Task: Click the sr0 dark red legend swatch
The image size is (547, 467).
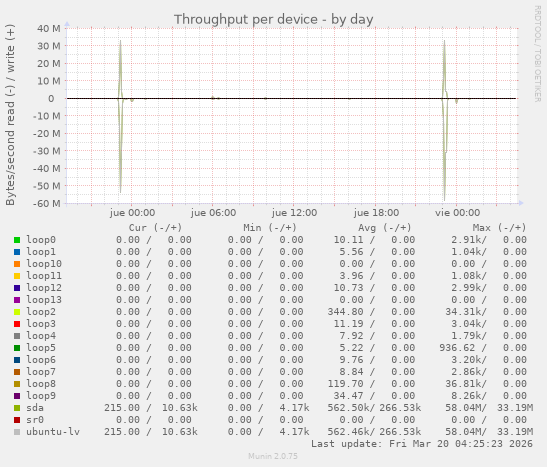Action: coord(17,420)
